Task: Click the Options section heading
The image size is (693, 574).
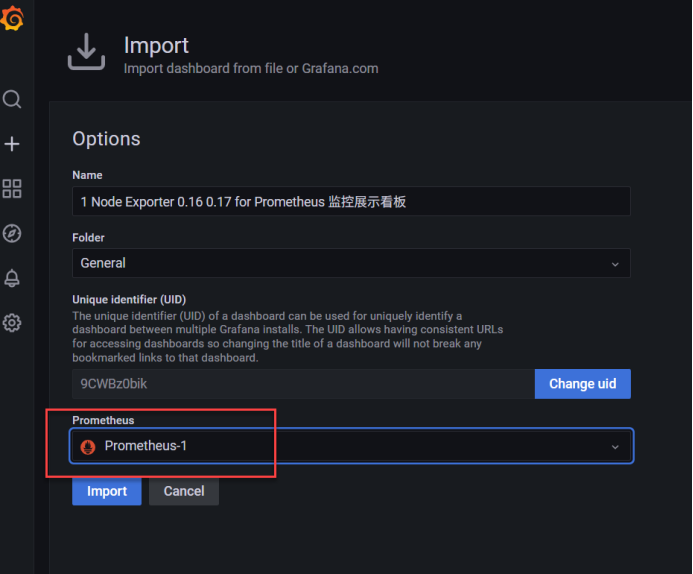Action: tap(107, 139)
